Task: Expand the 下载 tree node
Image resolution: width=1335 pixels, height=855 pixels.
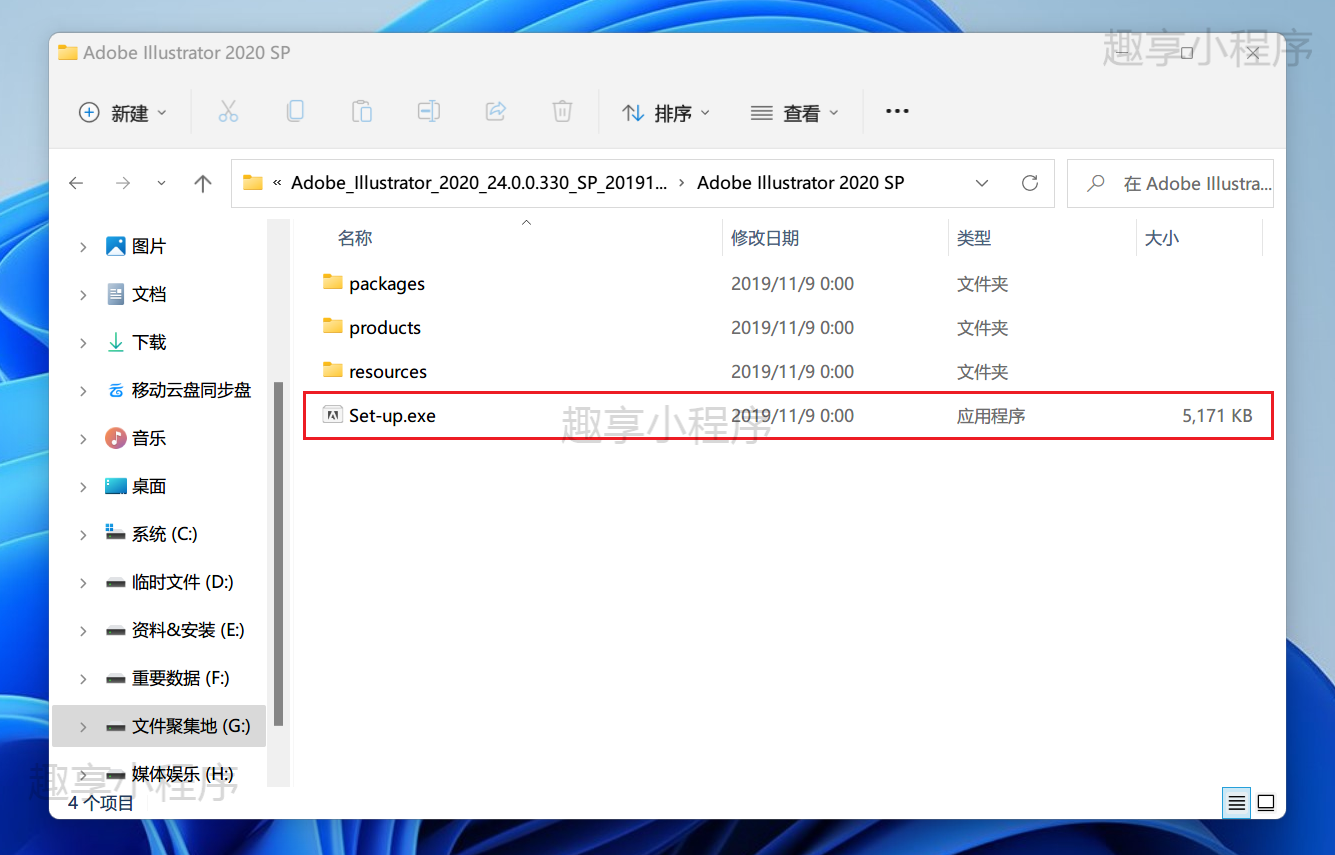Action: click(83, 342)
